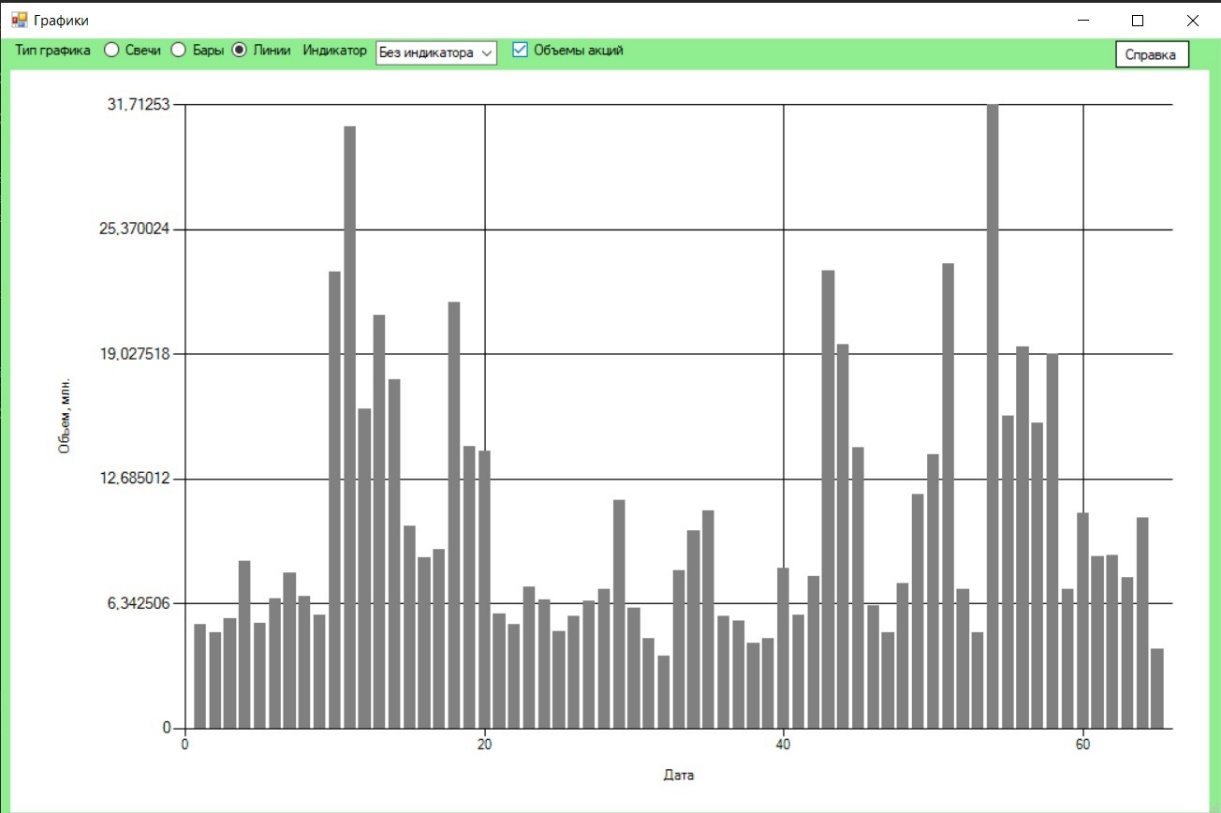The image size is (1221, 813).
Task: Click the Справка help button
Action: point(1152,55)
